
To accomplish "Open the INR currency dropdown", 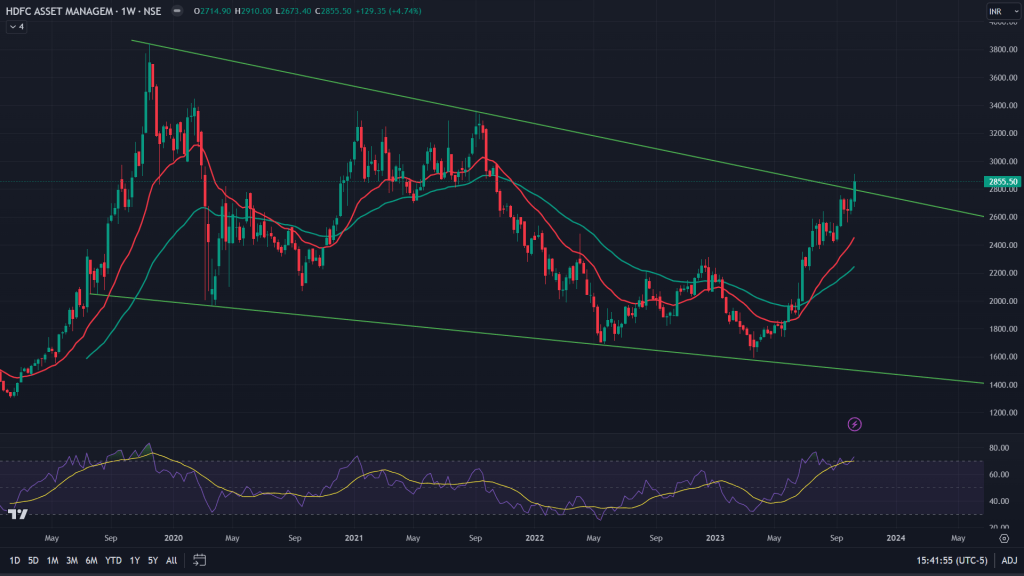I will (x=997, y=11).
